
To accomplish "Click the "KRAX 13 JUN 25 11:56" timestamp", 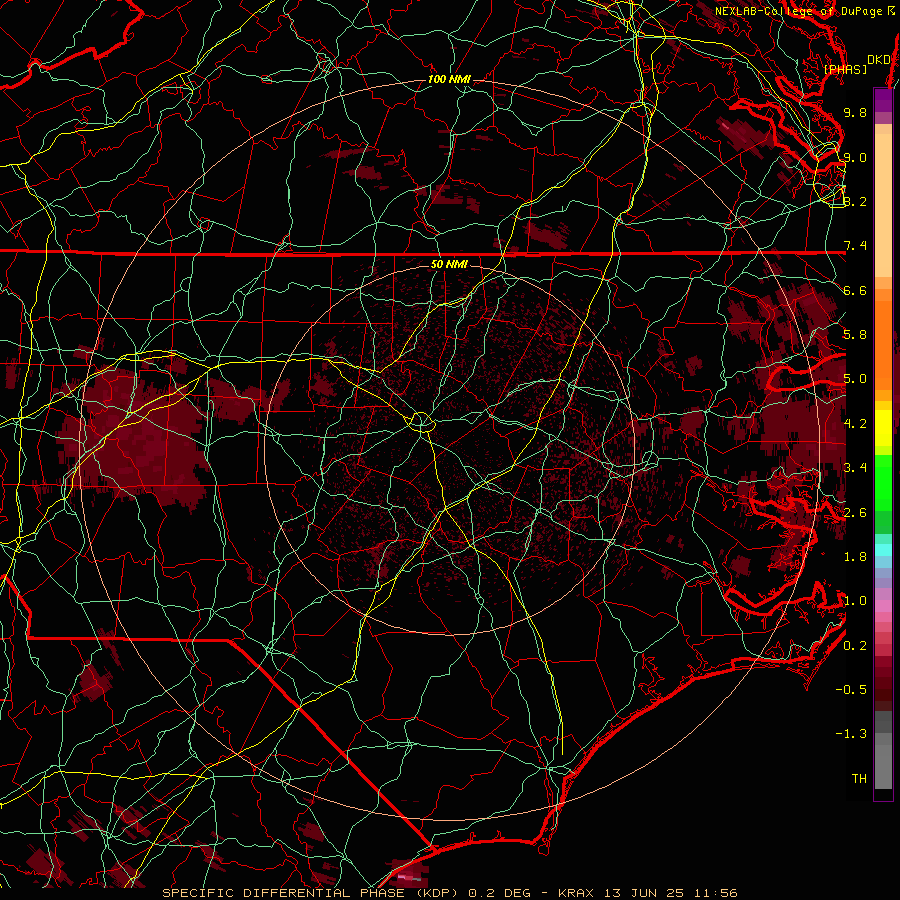I will (647, 893).
